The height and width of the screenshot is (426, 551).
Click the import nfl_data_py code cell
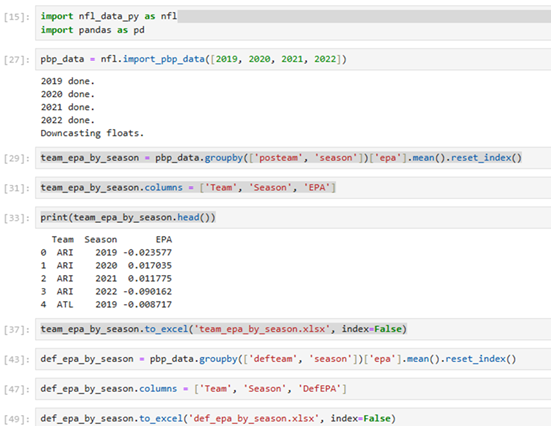293,23
